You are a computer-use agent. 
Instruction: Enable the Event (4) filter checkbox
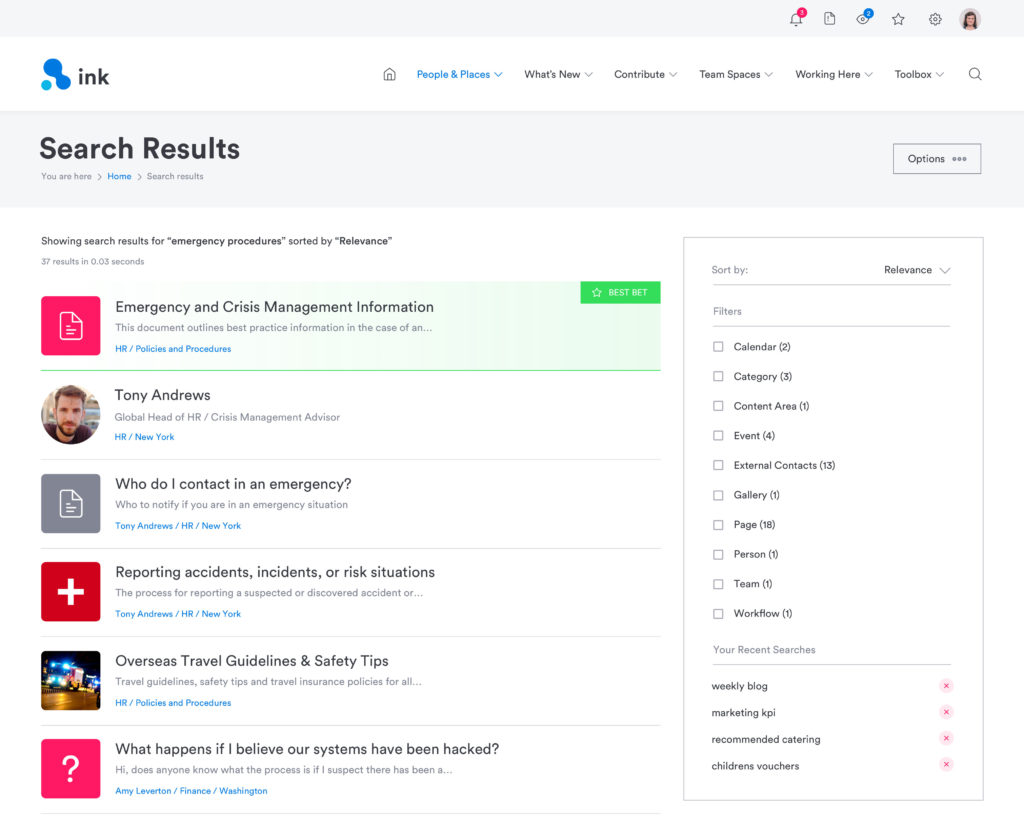point(717,435)
